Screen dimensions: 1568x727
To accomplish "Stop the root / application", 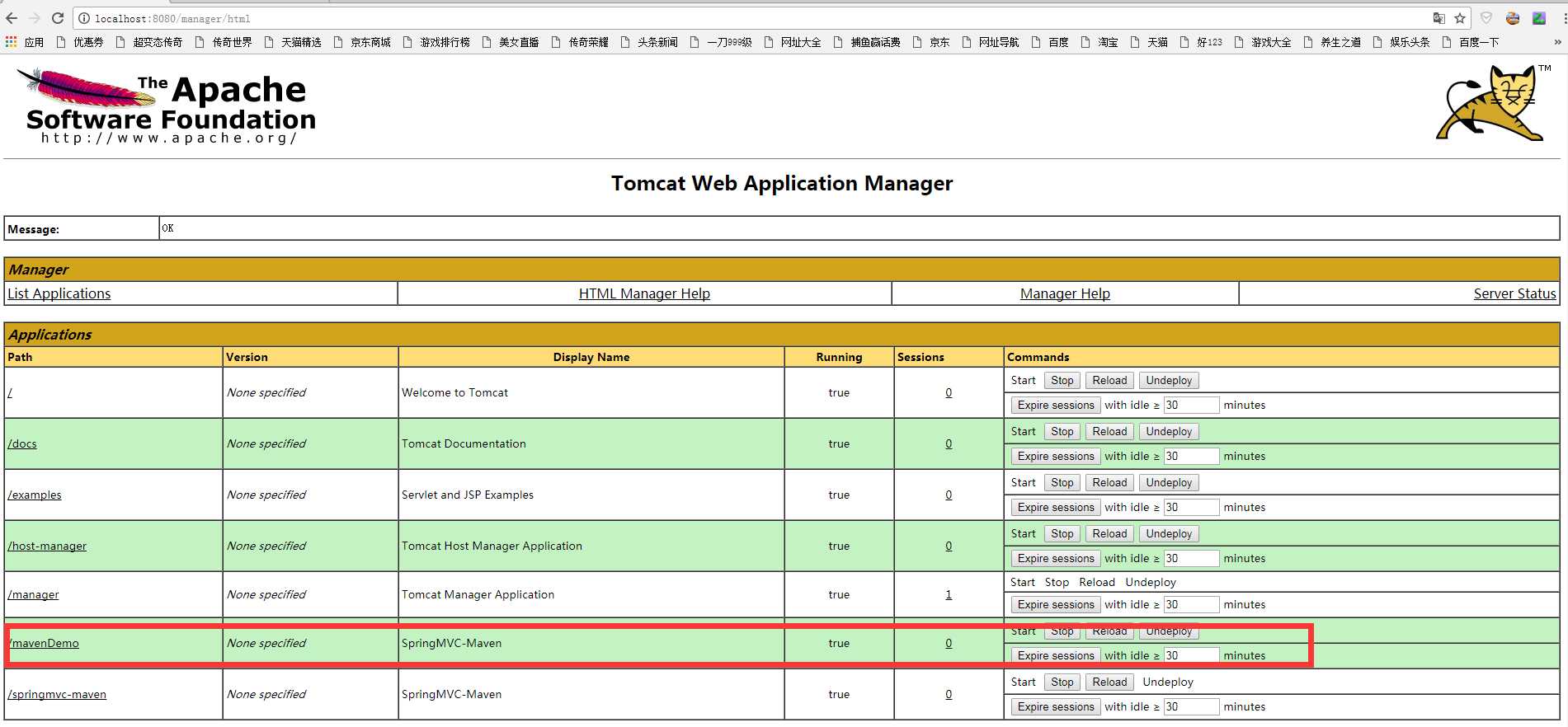I will coord(1062,380).
